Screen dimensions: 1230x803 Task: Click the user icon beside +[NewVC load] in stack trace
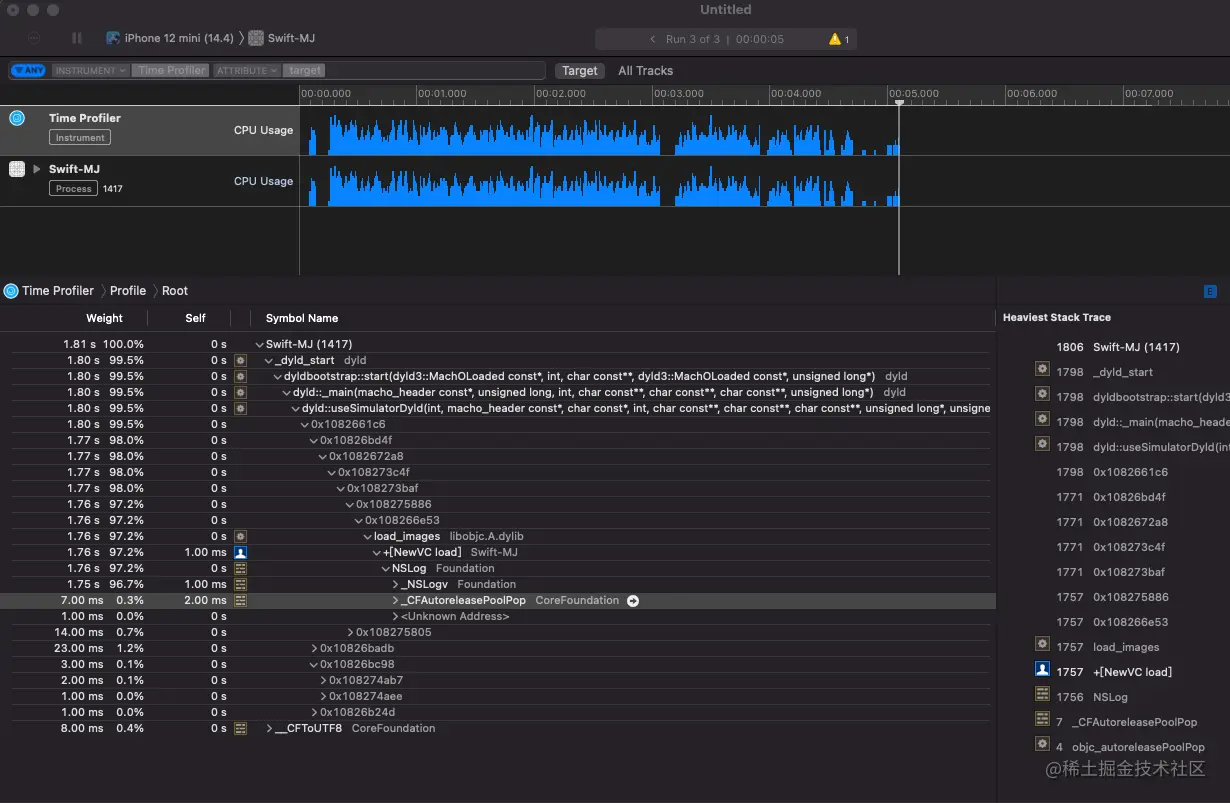pyautogui.click(x=1042, y=669)
